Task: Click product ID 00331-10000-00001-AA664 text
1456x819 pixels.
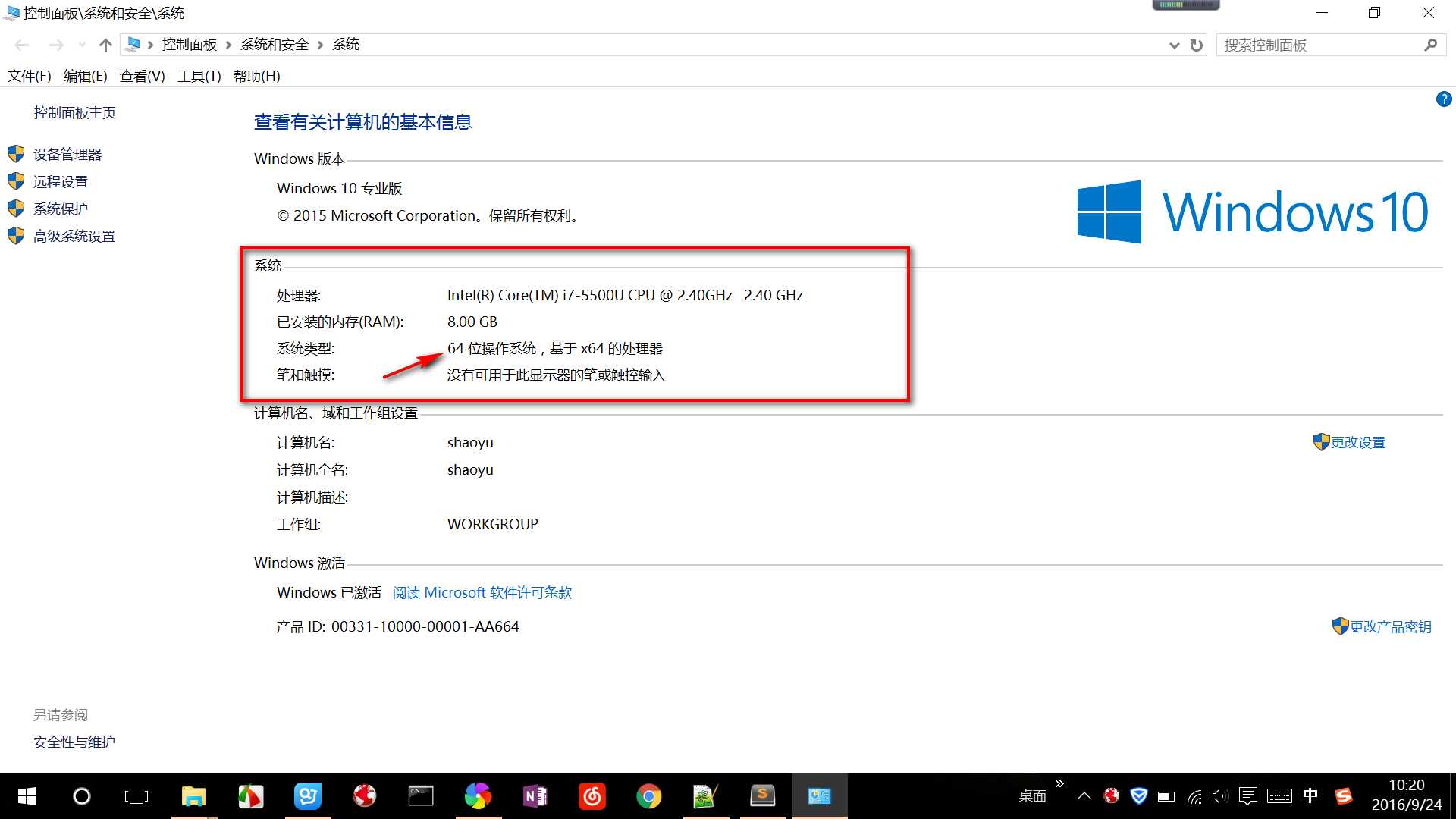Action: (425, 627)
